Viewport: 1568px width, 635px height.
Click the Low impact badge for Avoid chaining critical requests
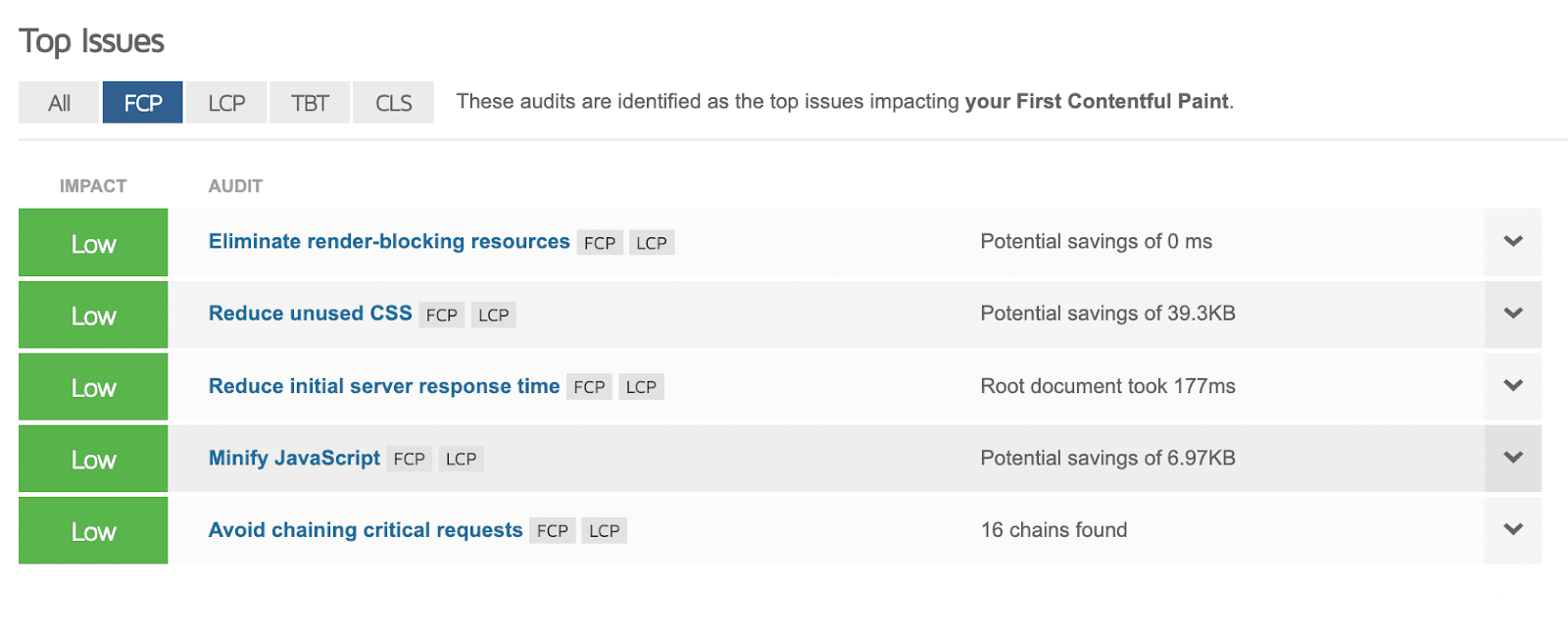(93, 530)
